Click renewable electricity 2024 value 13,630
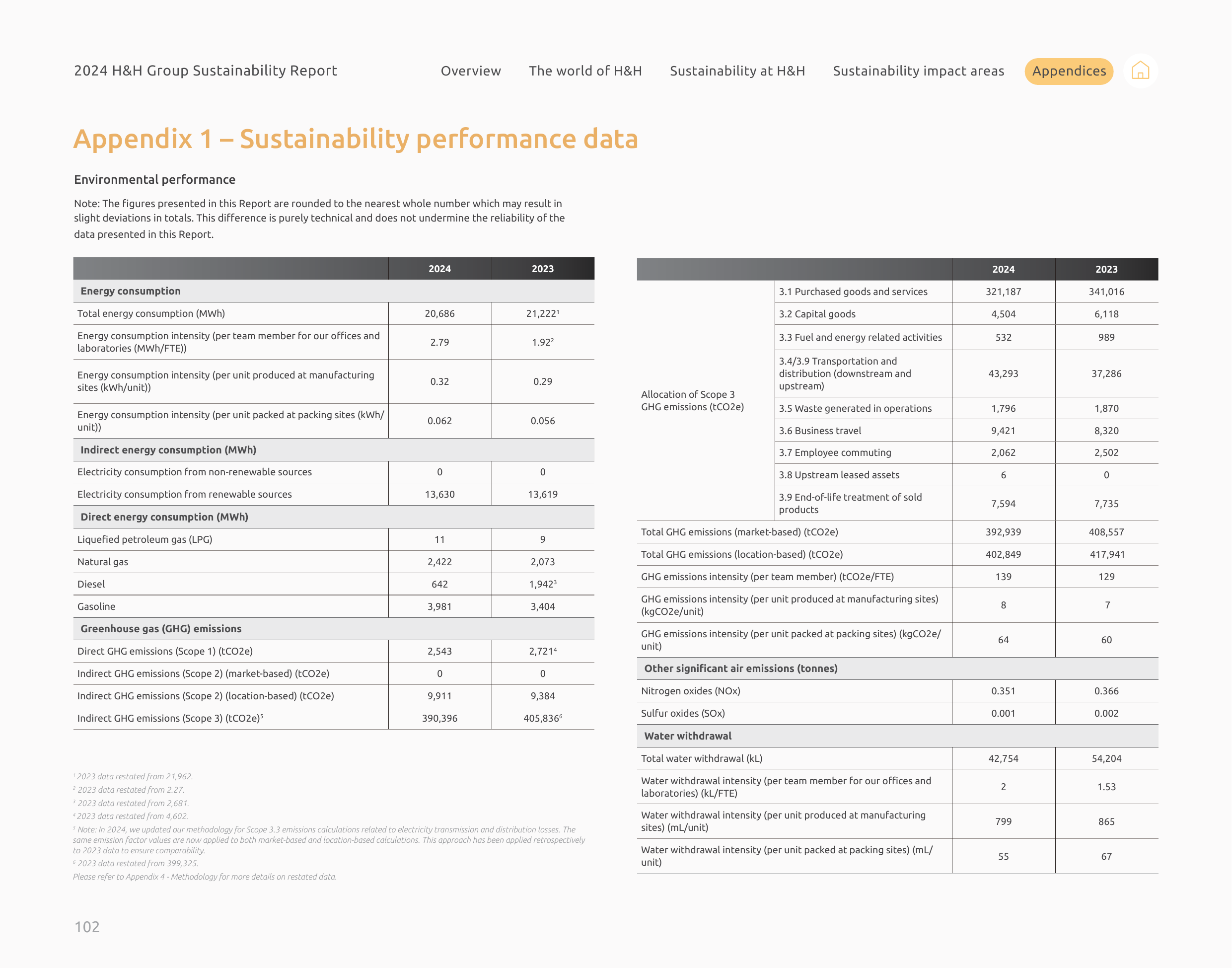Viewport: 1232px width, 968px height. (x=439, y=494)
